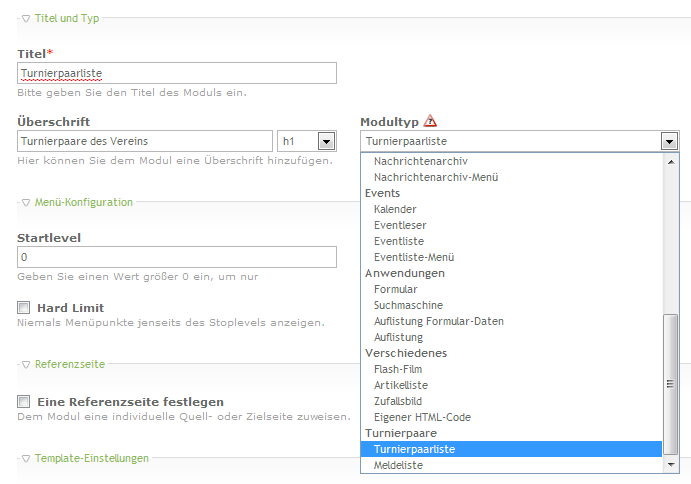Pick Suchmaschine from the dropdown list
Screen dimensions: 691x484
408,305
